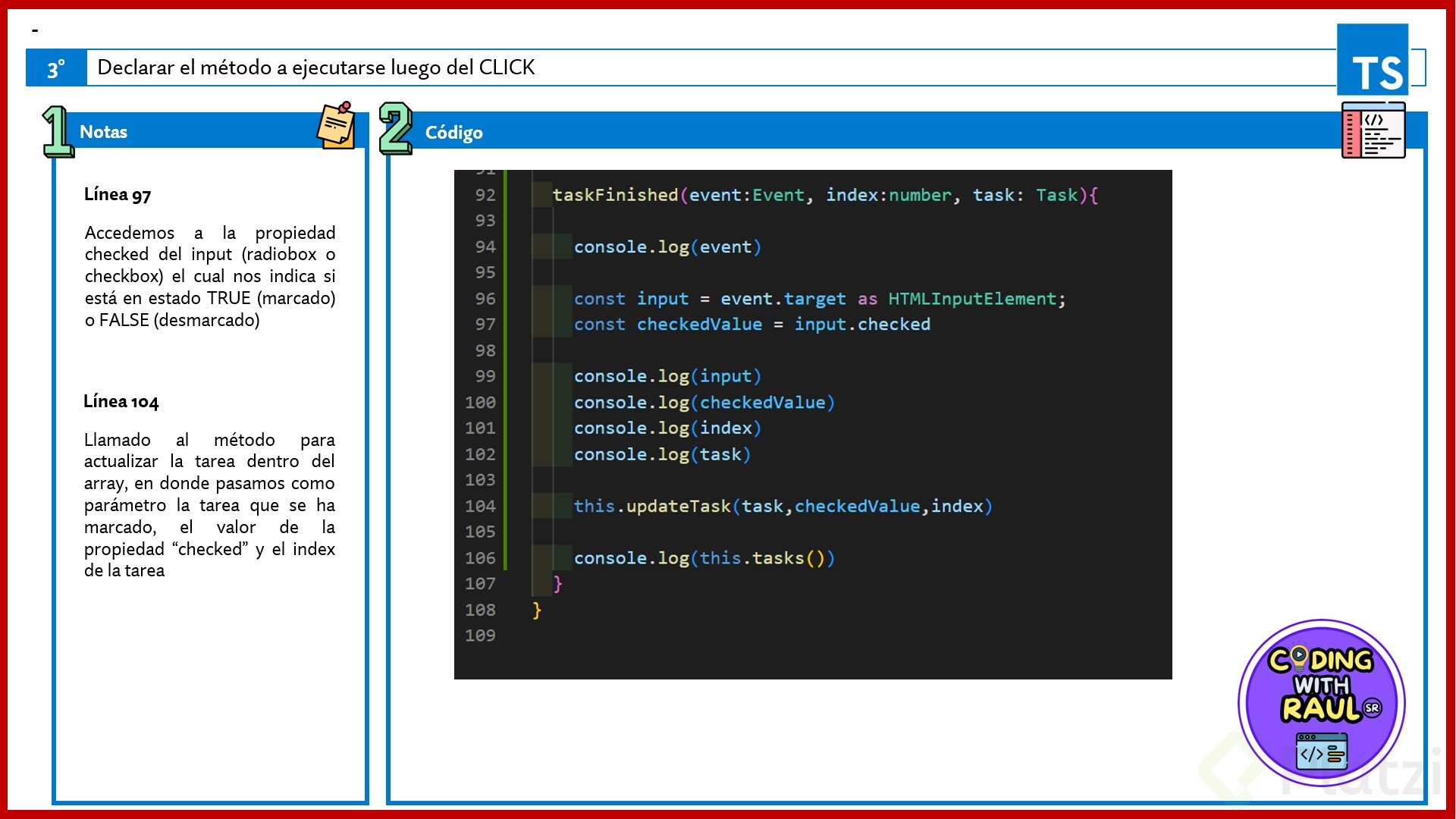This screenshot has width=1456, height=819.
Task: Click the this.updateTask call on line 104
Action: [x=652, y=506]
